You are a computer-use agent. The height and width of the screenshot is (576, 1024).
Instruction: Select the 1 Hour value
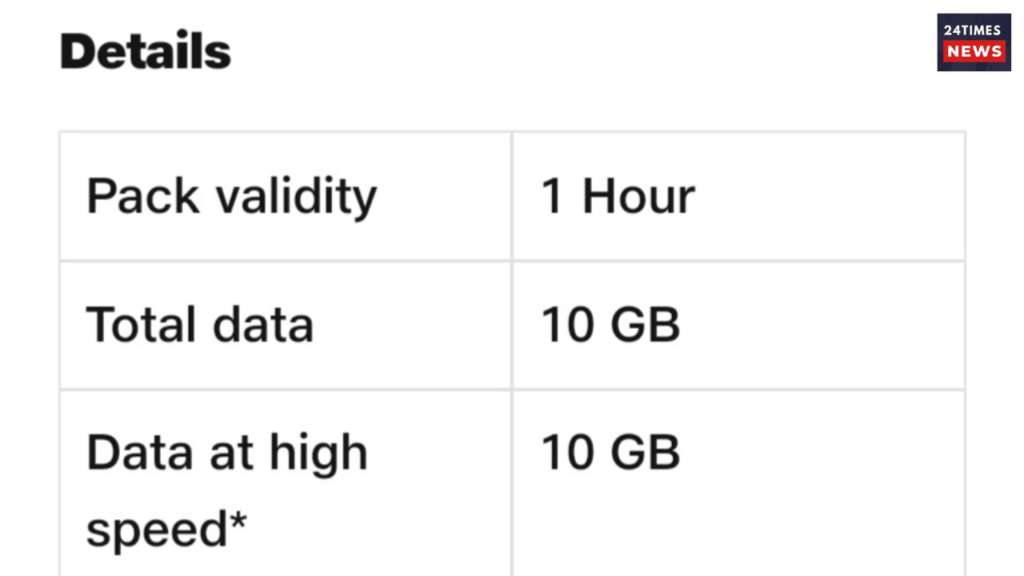(x=618, y=196)
